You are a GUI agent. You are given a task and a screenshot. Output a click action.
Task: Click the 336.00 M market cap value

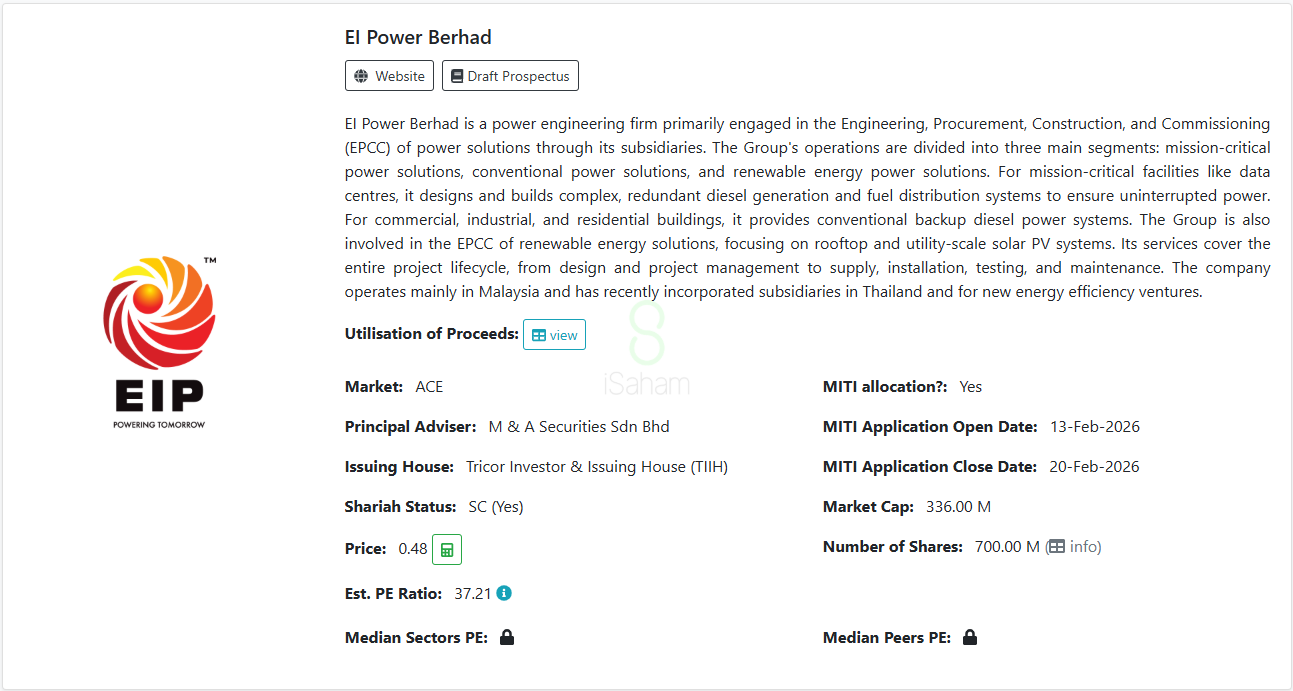(958, 506)
